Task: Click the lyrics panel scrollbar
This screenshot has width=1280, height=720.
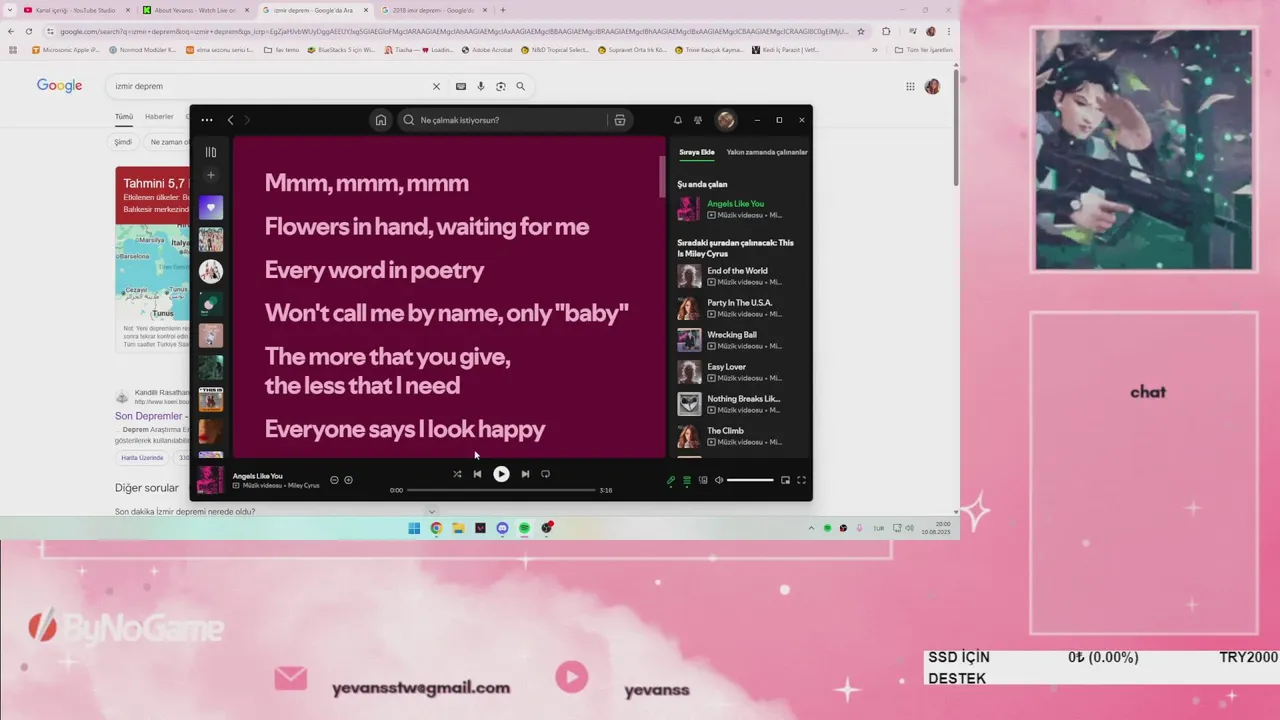Action: (662, 177)
